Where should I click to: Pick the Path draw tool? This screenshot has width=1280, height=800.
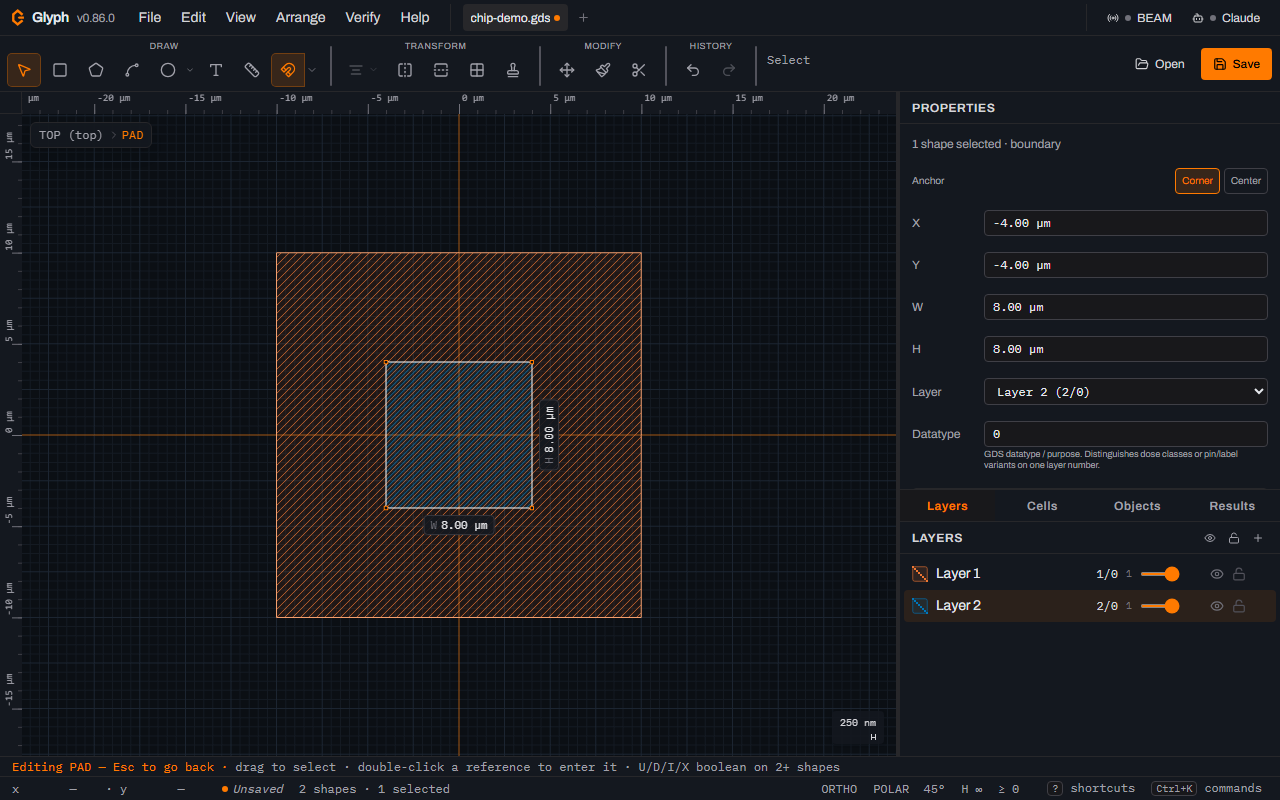coord(132,70)
